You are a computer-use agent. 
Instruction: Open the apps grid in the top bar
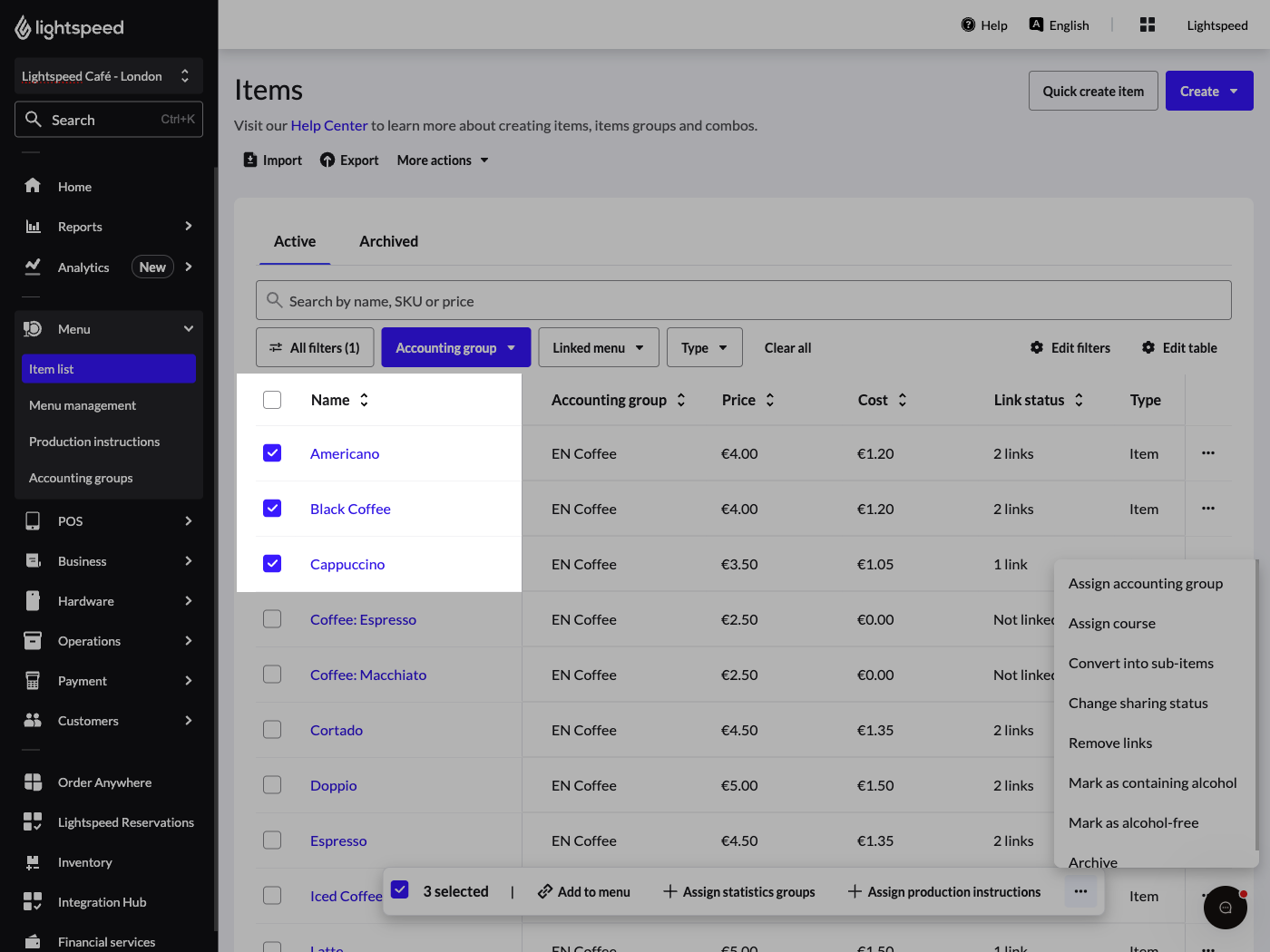coord(1147,24)
